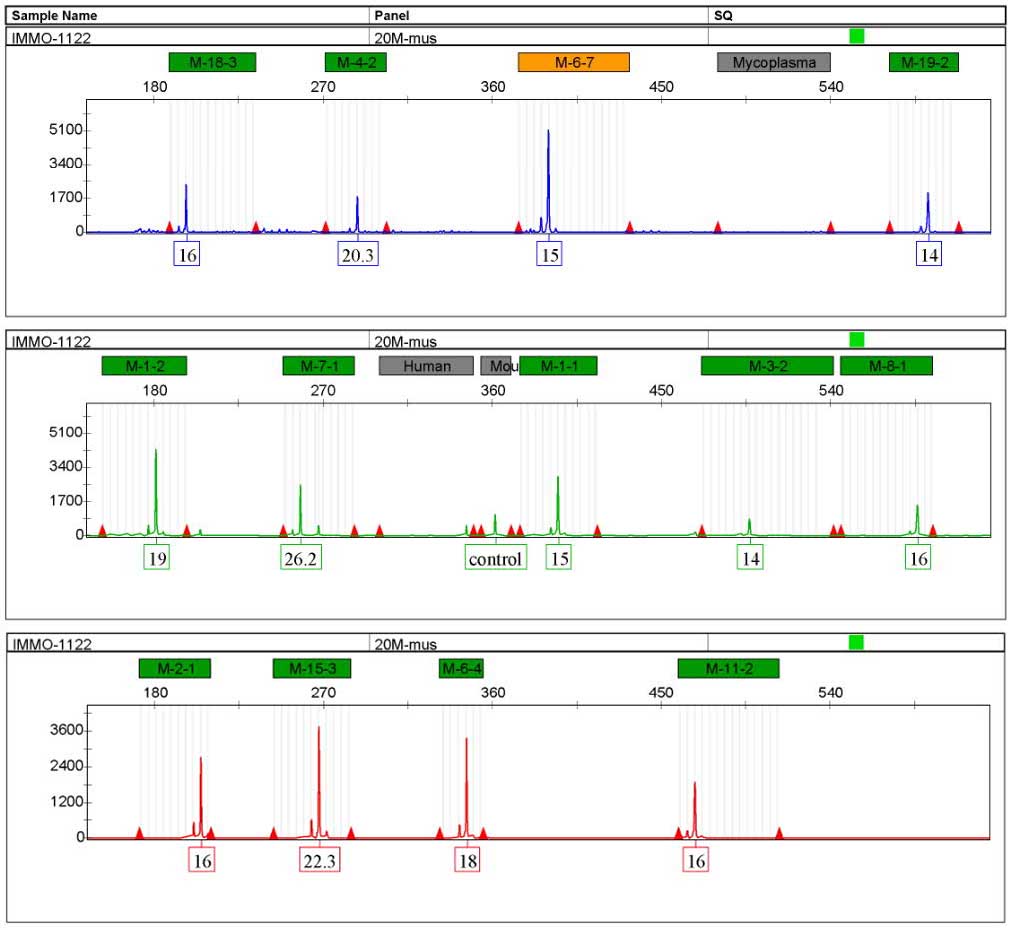Click allele call 20.3 in blue panel
This screenshot has width=1011, height=930.
point(358,254)
